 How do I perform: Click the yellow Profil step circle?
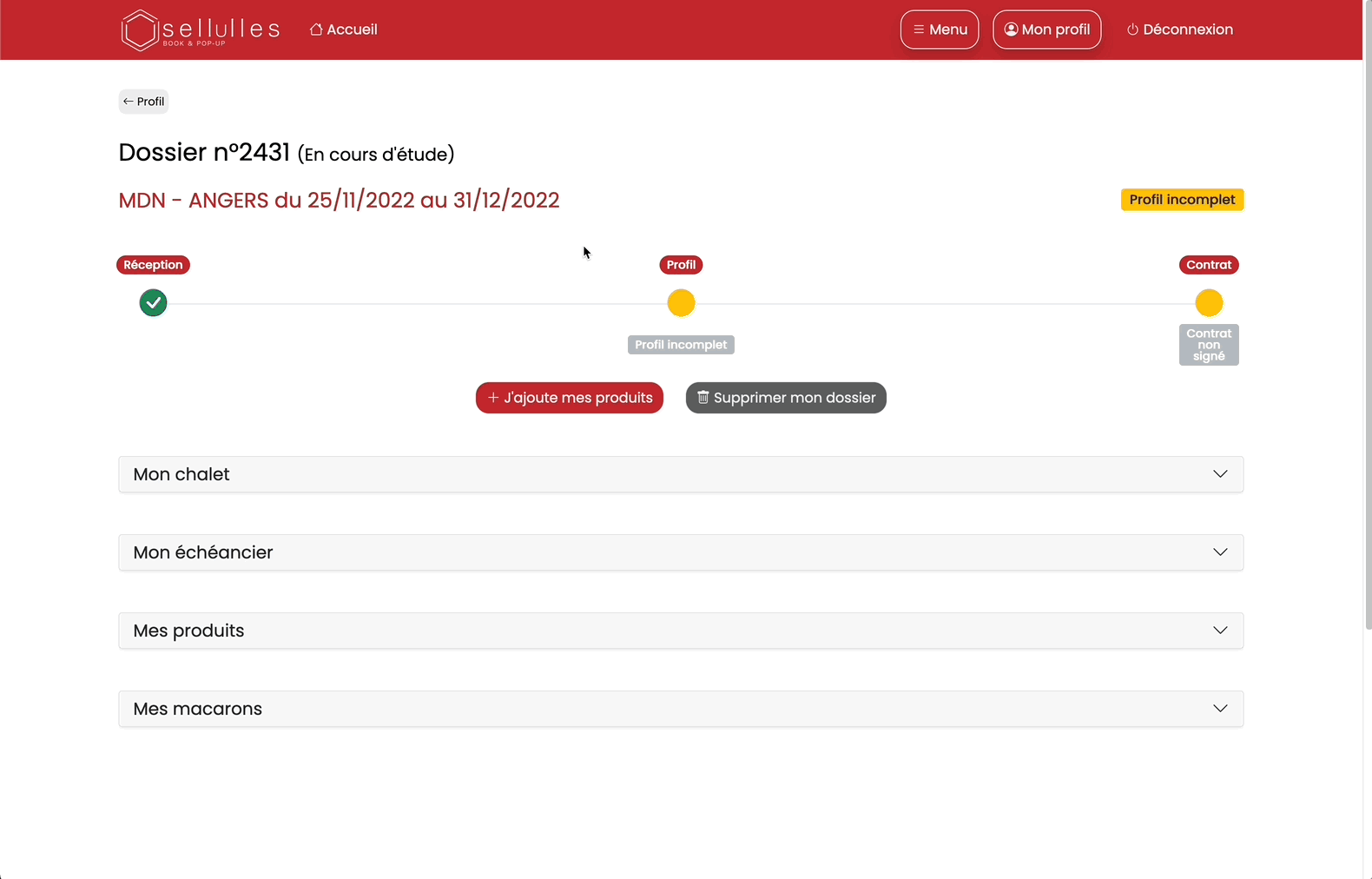tap(681, 303)
